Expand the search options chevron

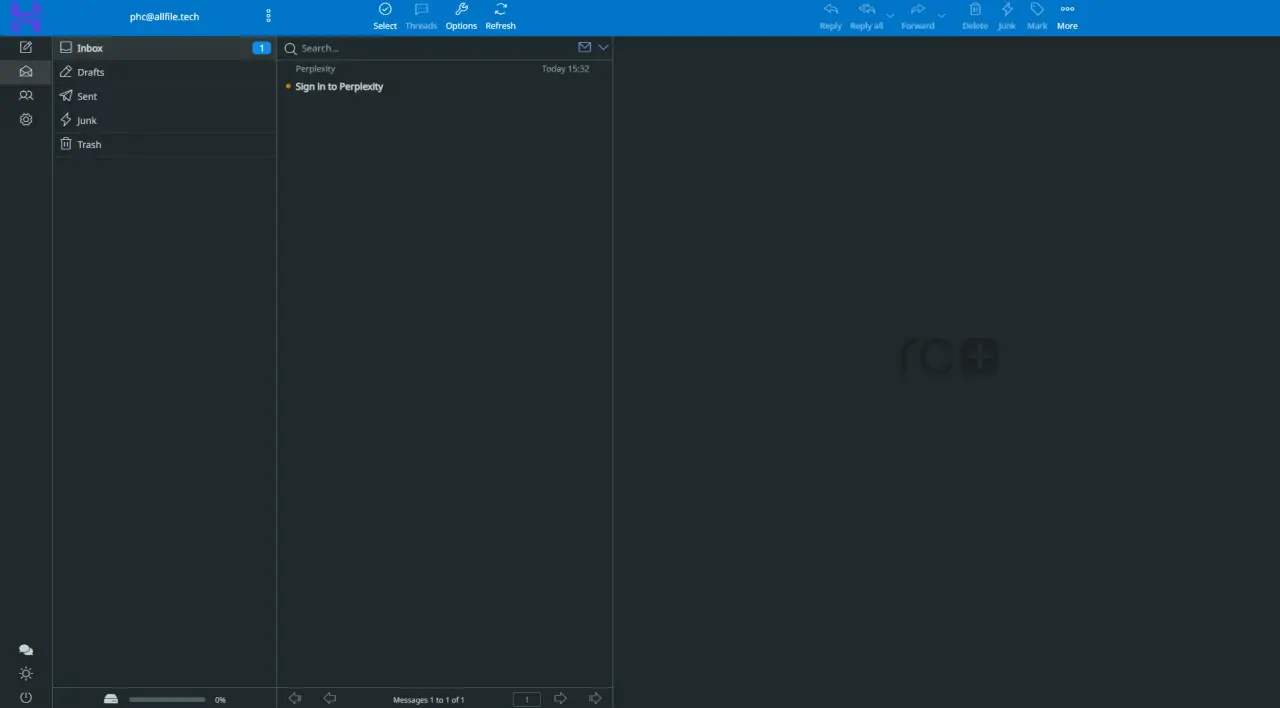tap(603, 47)
